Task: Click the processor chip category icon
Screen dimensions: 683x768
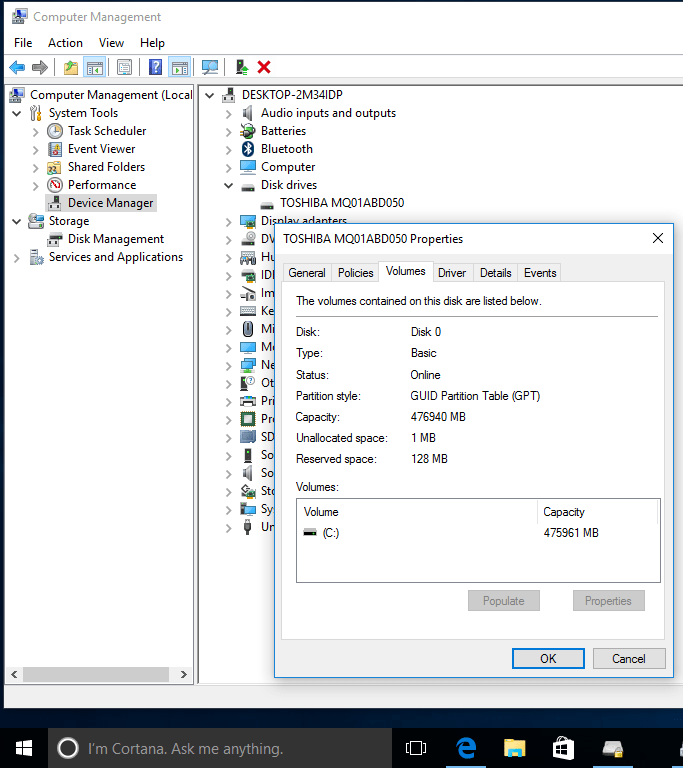Action: tap(248, 419)
